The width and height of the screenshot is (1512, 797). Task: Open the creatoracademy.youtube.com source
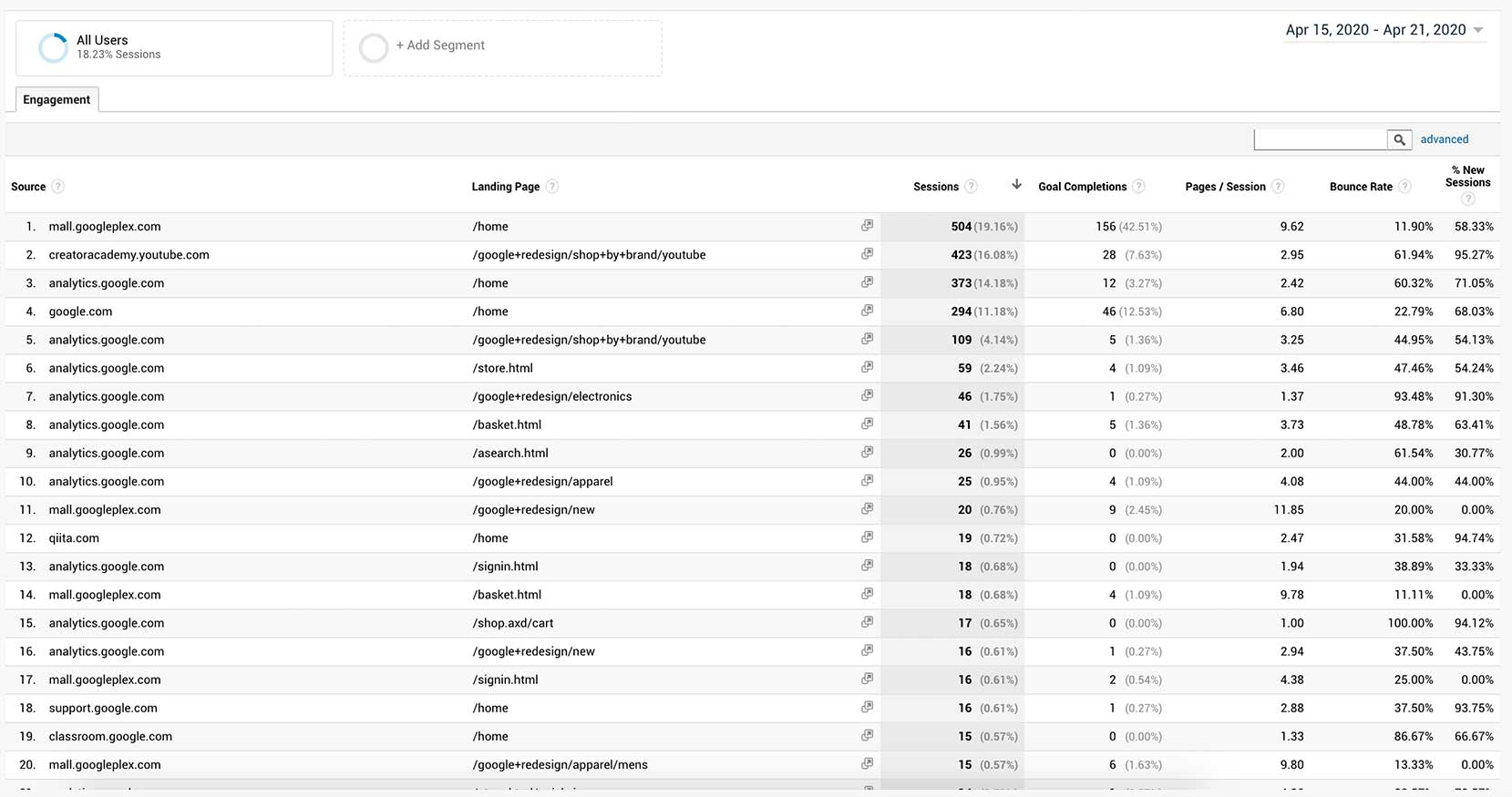[129, 255]
